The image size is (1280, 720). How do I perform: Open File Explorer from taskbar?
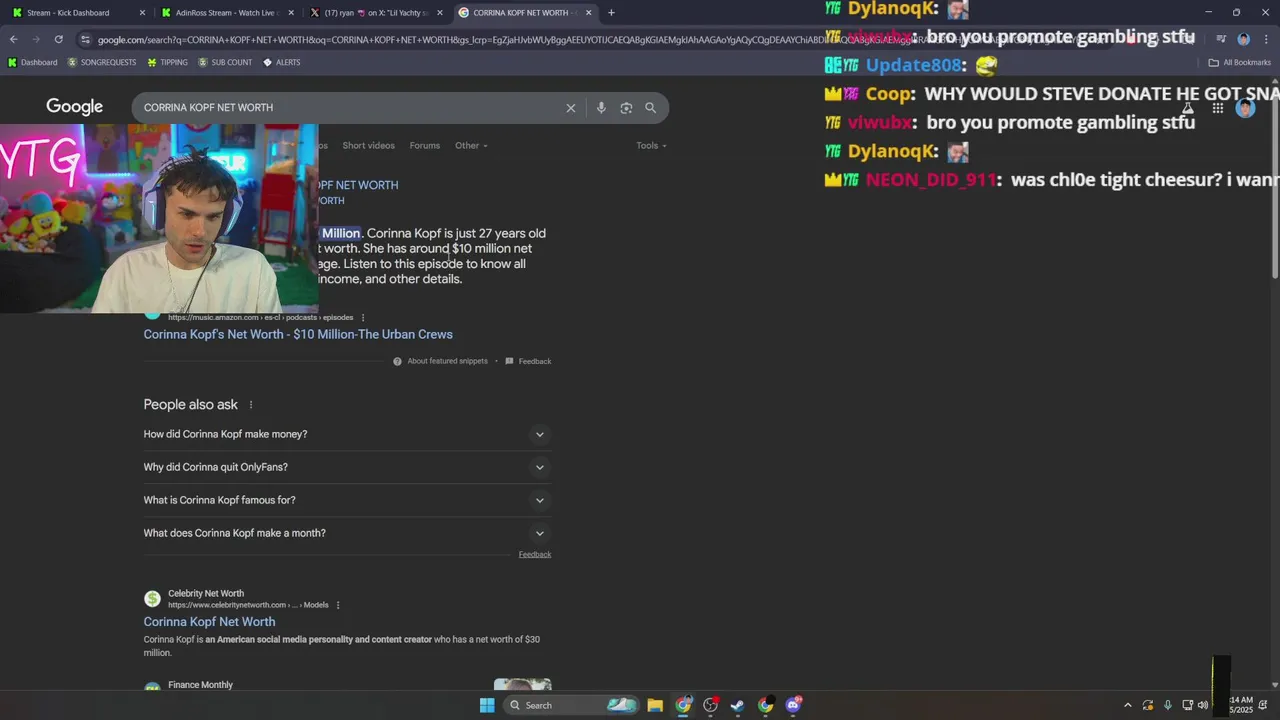click(x=655, y=705)
